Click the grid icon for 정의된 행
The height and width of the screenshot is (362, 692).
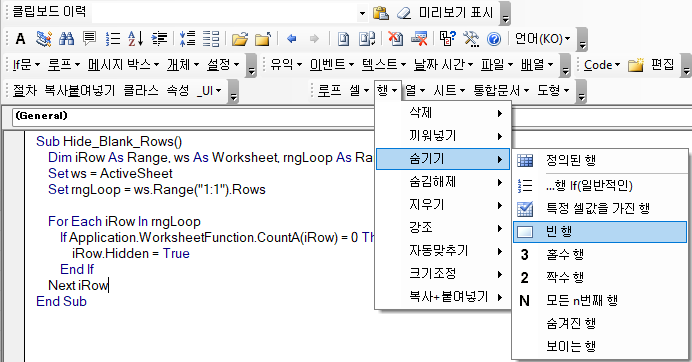[525, 160]
